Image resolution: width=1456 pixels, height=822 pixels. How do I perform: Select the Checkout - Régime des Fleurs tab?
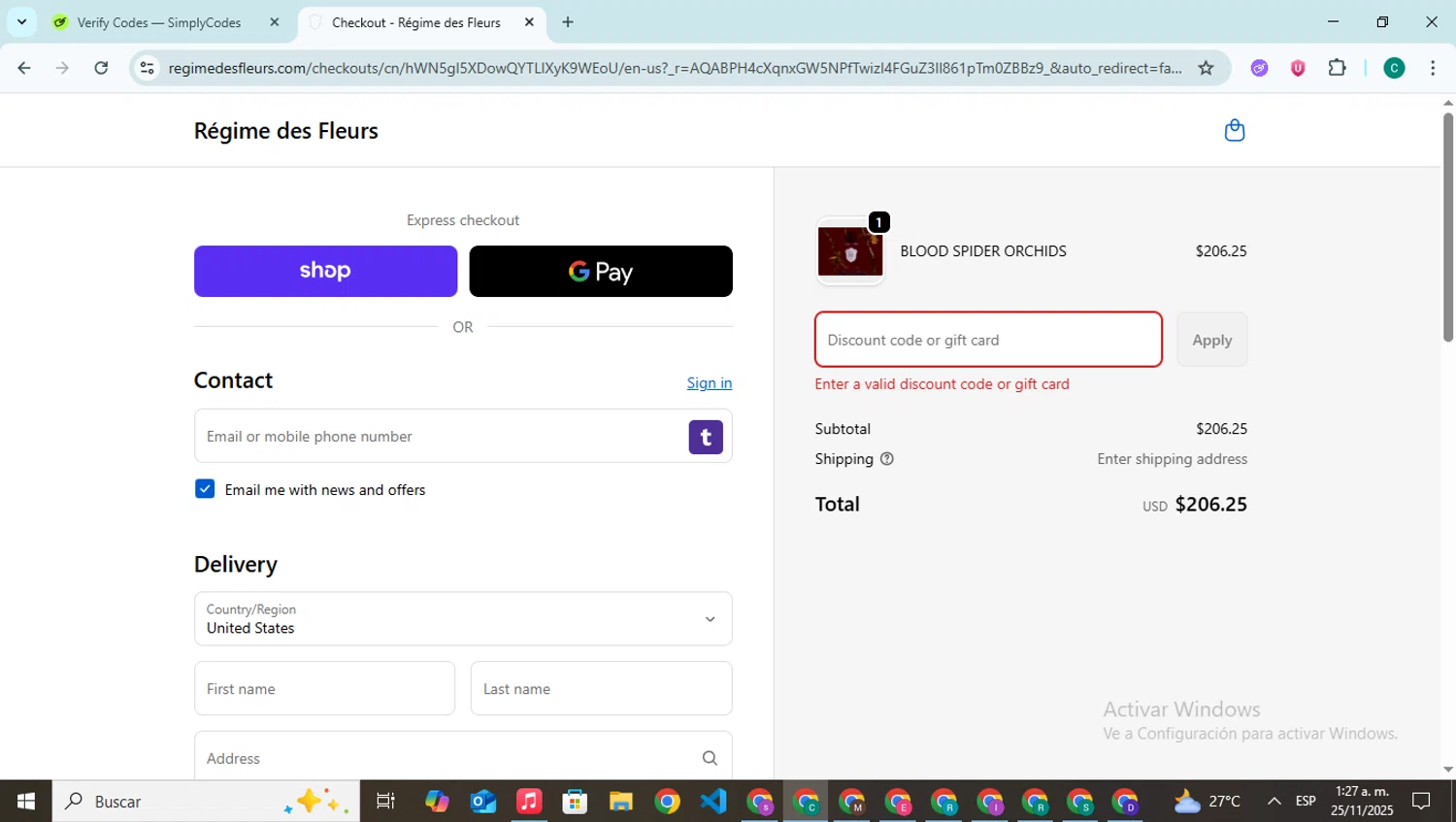[415, 22]
